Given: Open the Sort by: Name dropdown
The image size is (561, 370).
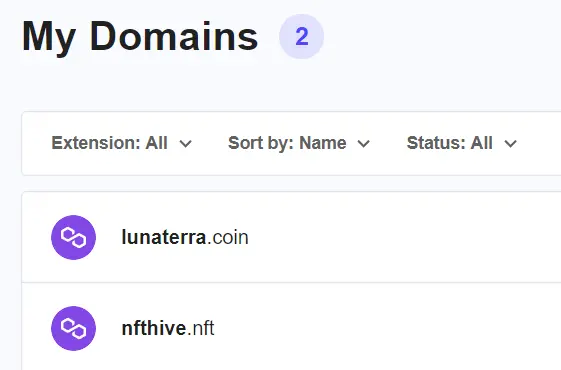Looking at the screenshot, I should [x=299, y=143].
